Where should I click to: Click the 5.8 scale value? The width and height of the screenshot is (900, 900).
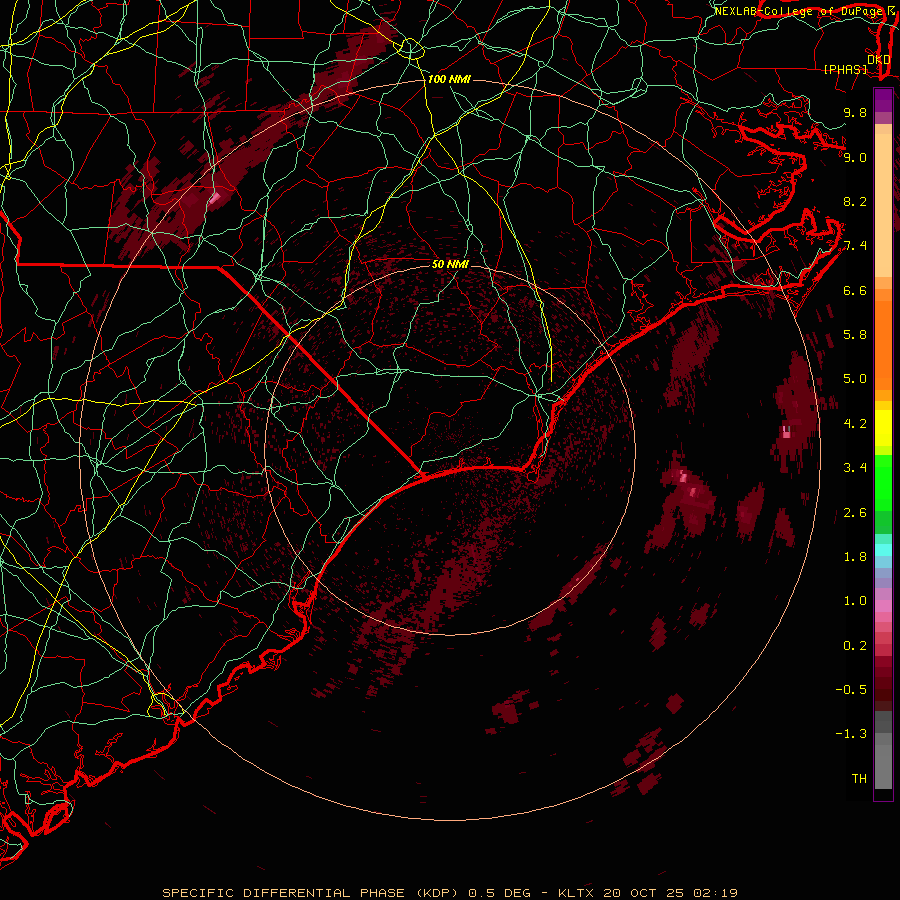click(855, 335)
